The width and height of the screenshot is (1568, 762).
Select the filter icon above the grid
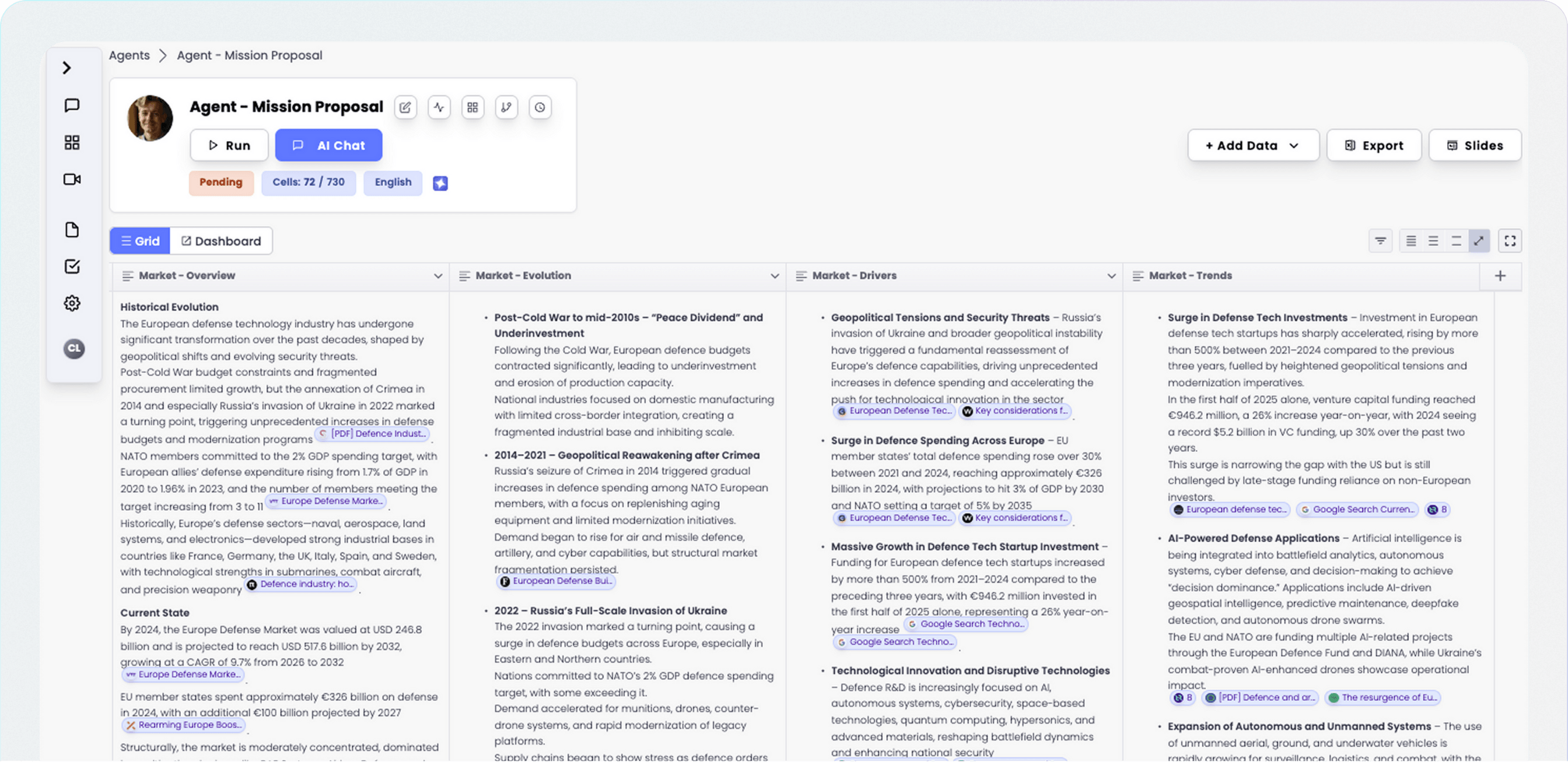point(1381,240)
